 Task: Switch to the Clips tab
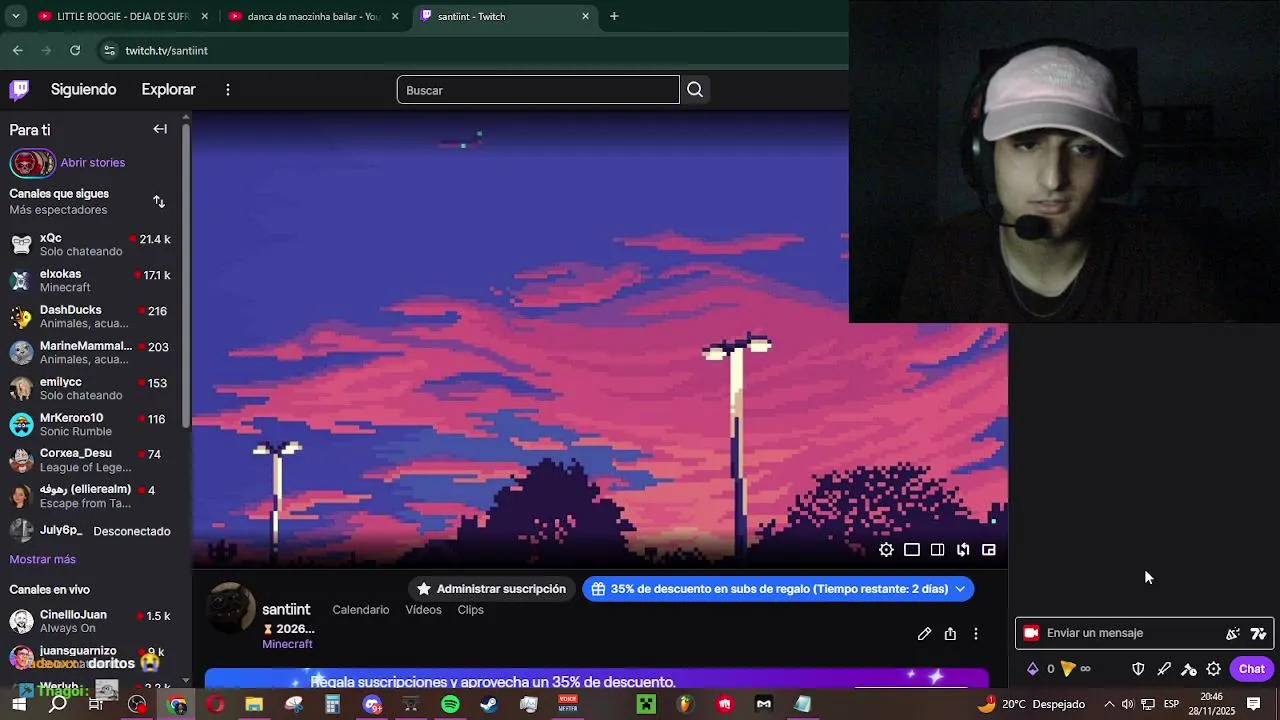tap(471, 610)
